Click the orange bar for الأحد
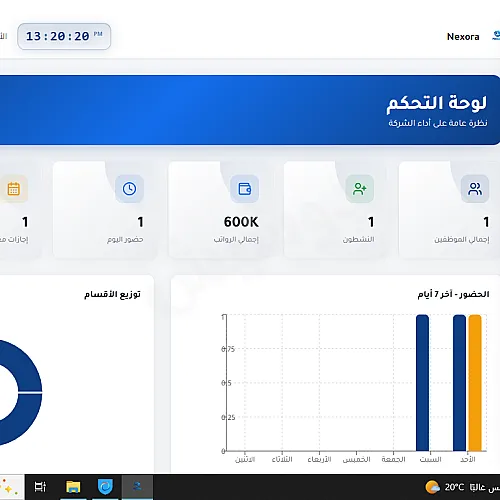Image resolution: width=500 pixels, height=500 pixels. click(475, 383)
